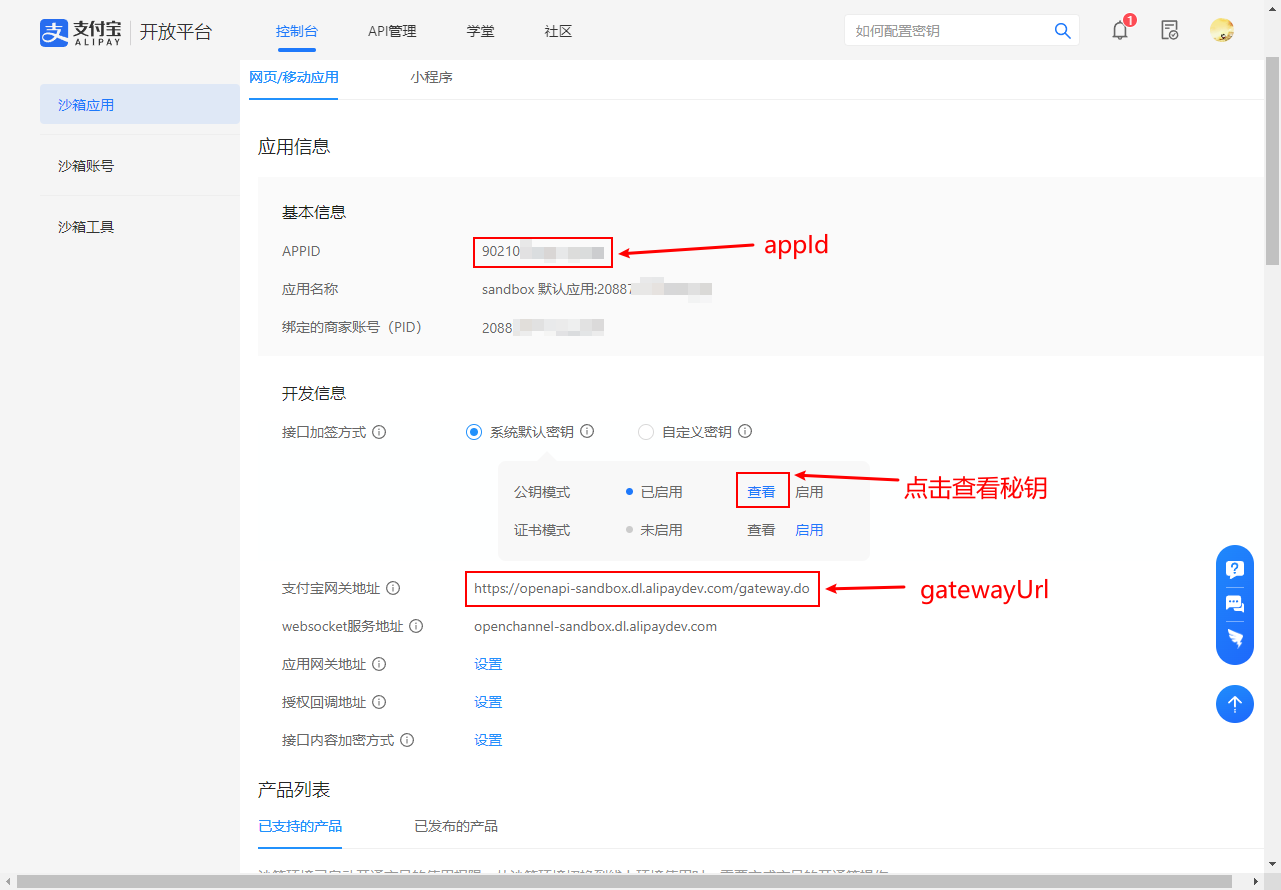
Task: Click info icon next to 支付宝网关地址
Action: tap(393, 589)
